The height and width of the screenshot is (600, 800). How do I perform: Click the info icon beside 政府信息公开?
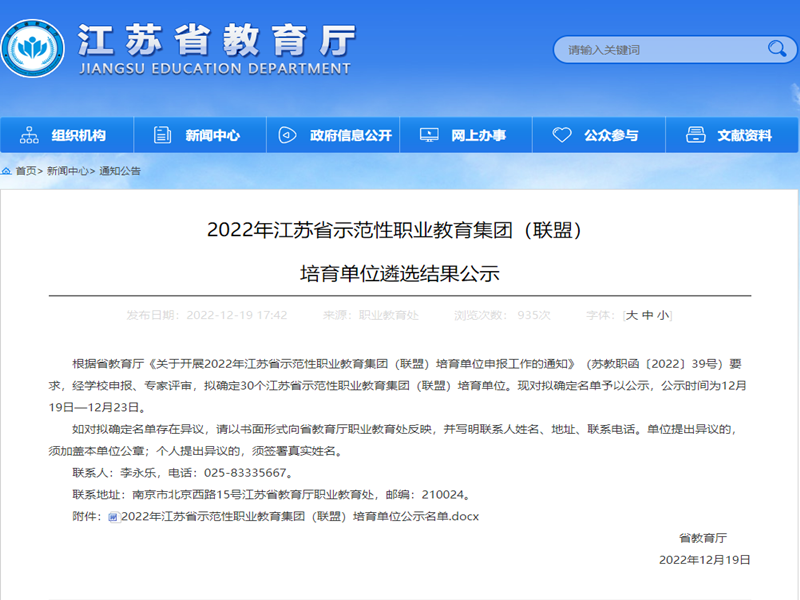(x=290, y=132)
